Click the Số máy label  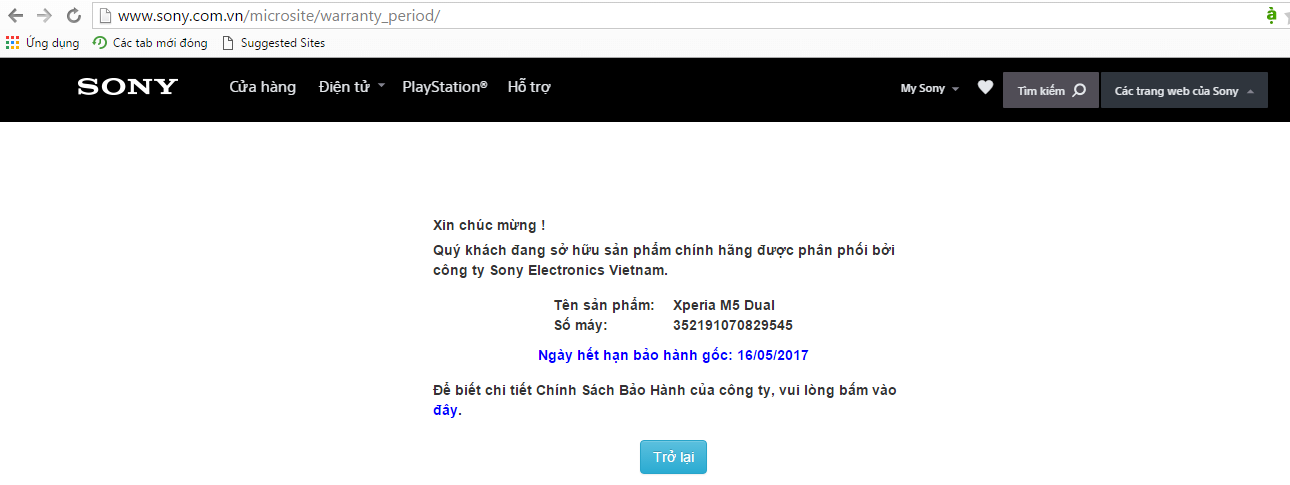coord(581,325)
